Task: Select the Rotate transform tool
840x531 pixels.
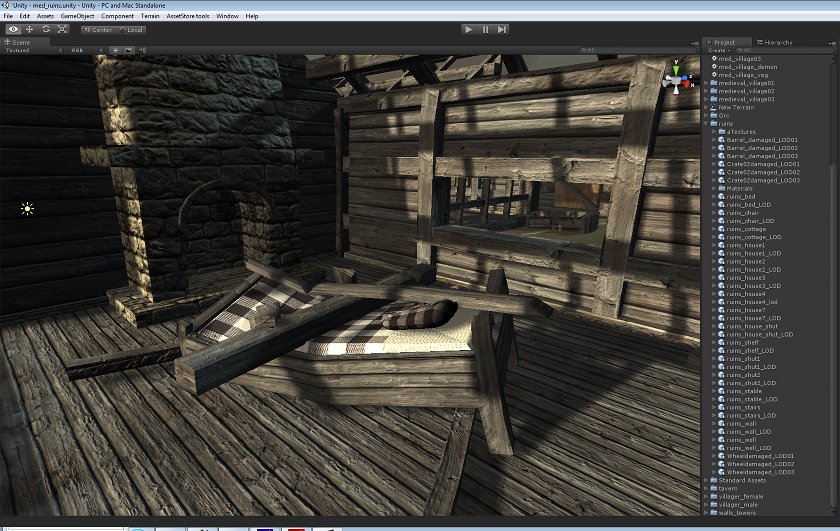Action: coord(46,29)
